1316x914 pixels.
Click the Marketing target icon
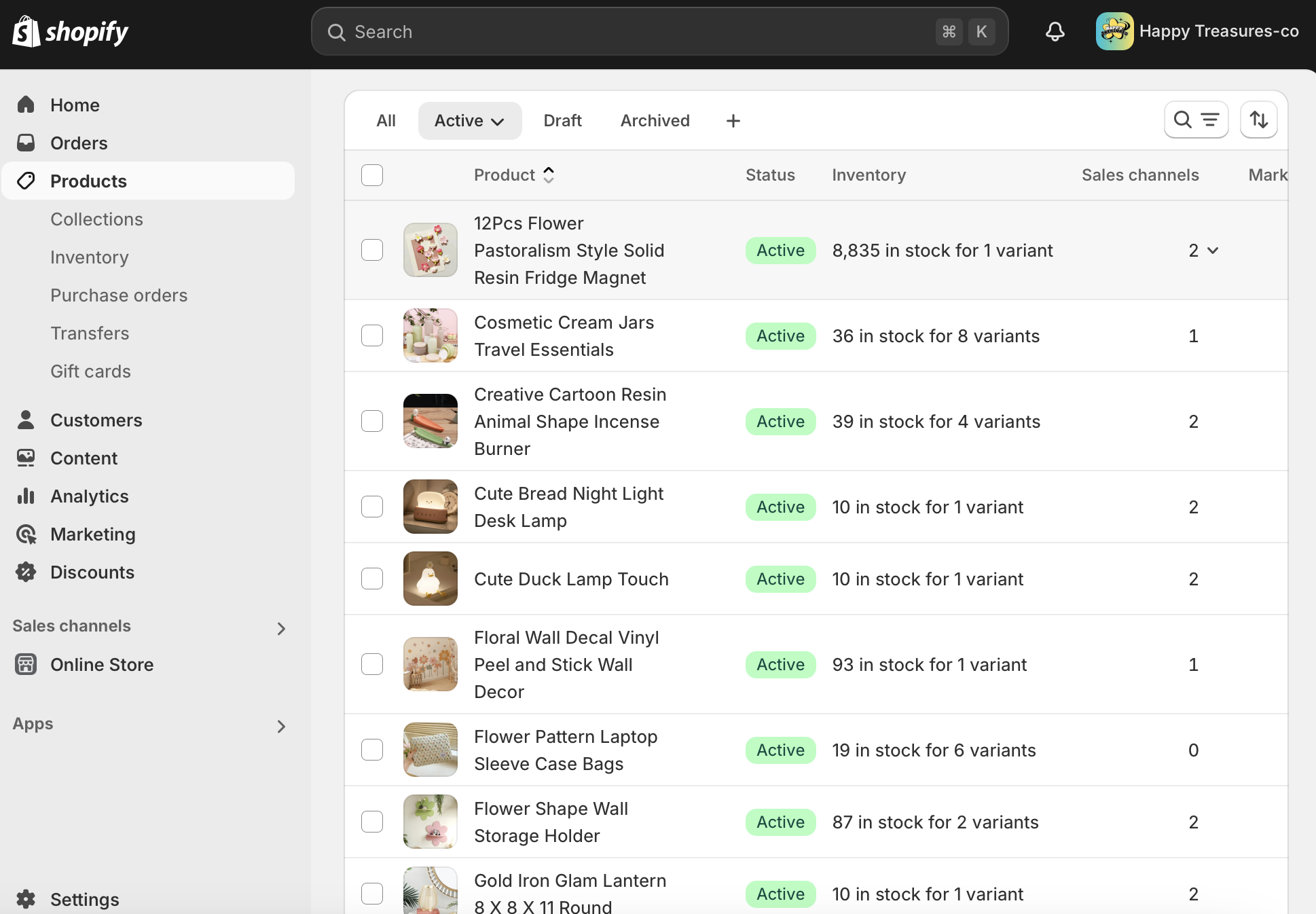26,534
